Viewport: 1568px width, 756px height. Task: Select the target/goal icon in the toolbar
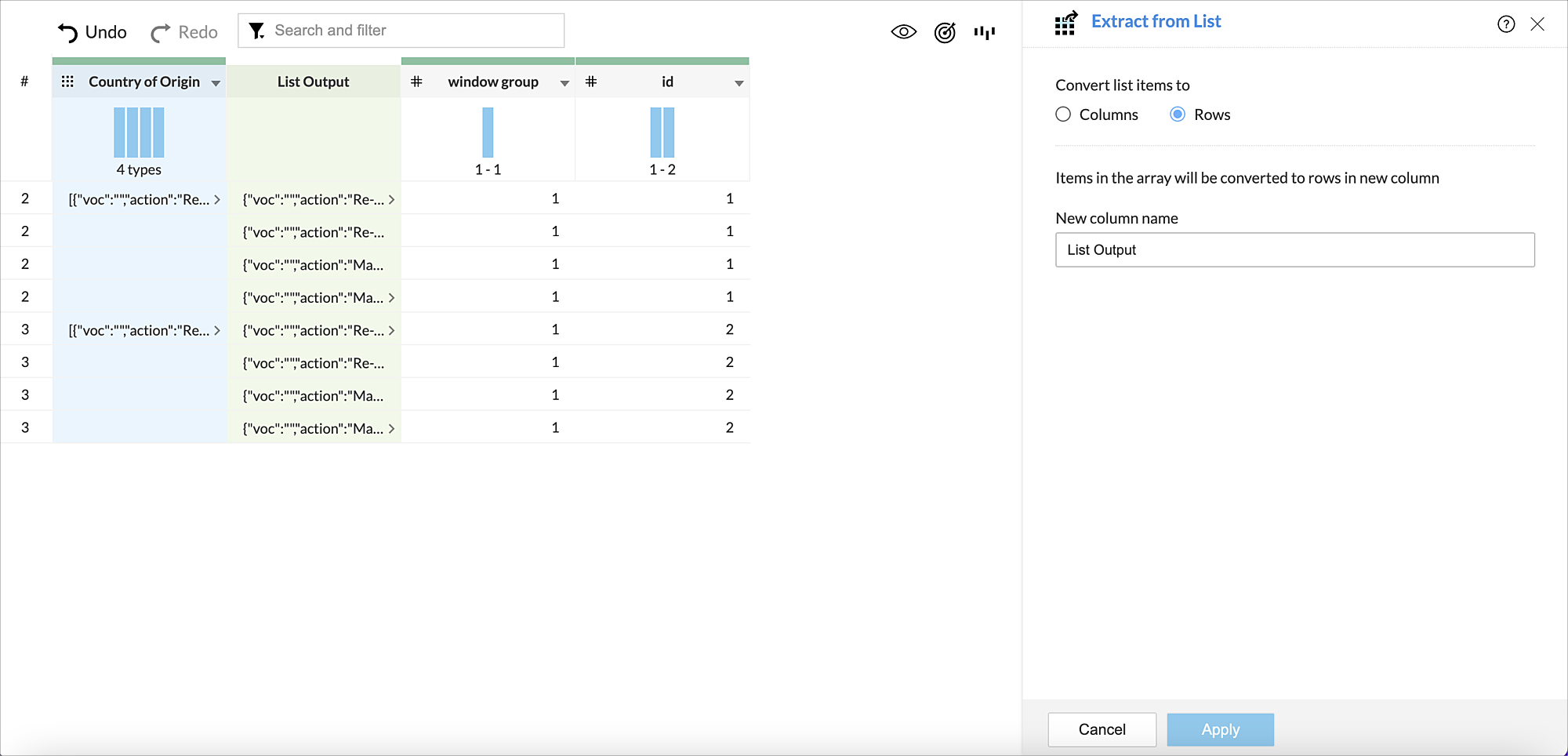point(944,32)
